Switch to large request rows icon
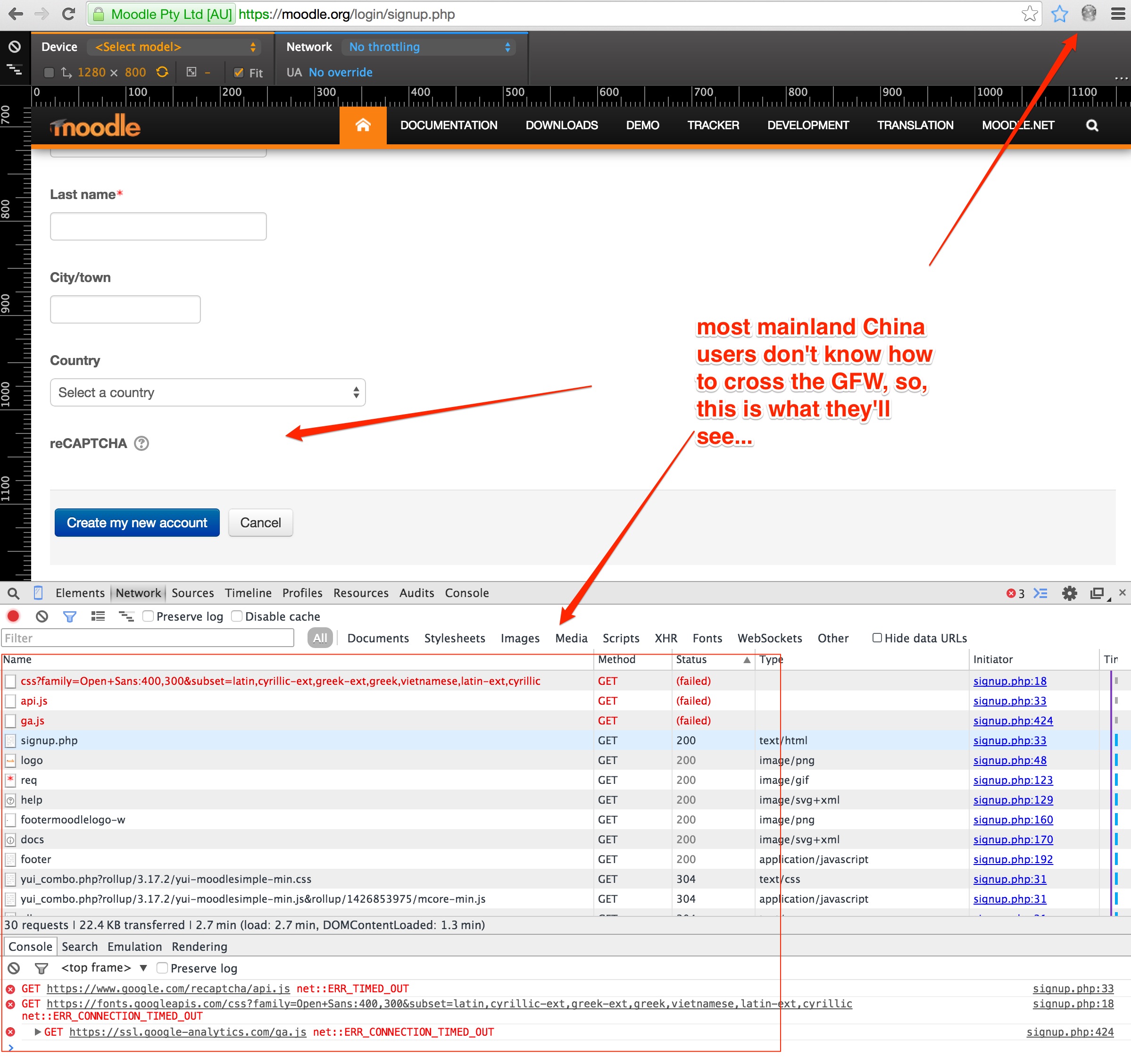Image resolution: width=1131 pixels, height=1064 pixels. 98,616
